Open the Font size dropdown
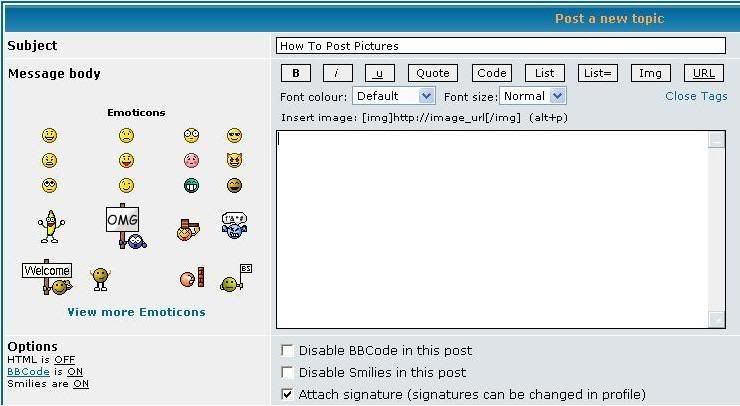Viewport: 740px width, 406px height. click(x=533, y=96)
